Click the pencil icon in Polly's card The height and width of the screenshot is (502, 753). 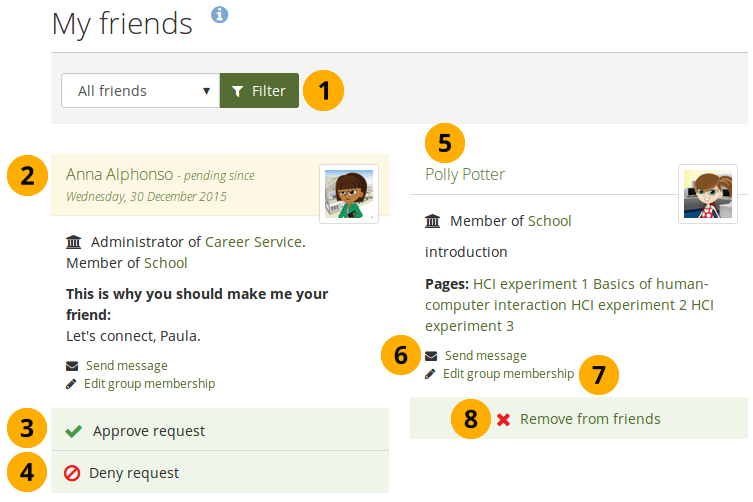(431, 374)
